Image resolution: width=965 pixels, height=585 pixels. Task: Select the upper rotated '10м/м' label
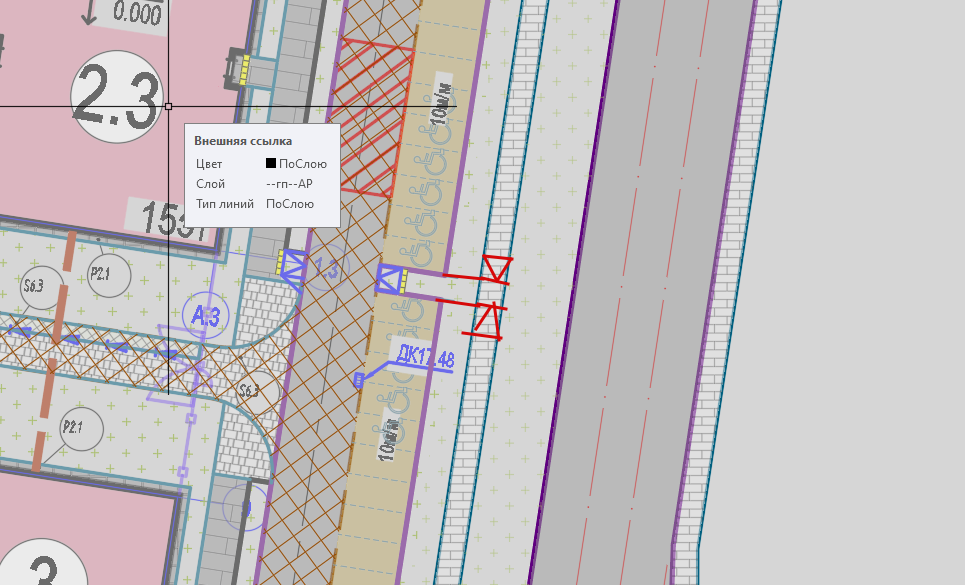(x=441, y=103)
